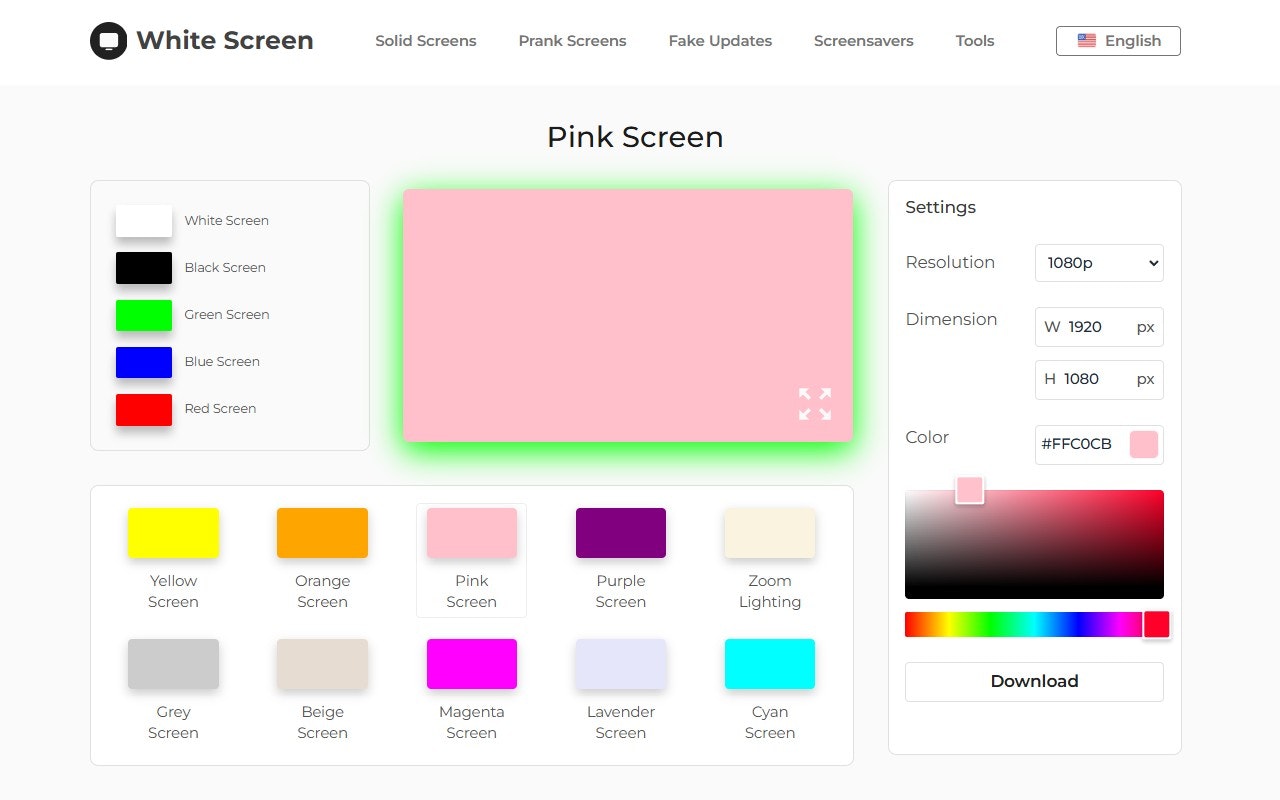Click the Pink Screen page heading
The image size is (1280, 800).
635,137
